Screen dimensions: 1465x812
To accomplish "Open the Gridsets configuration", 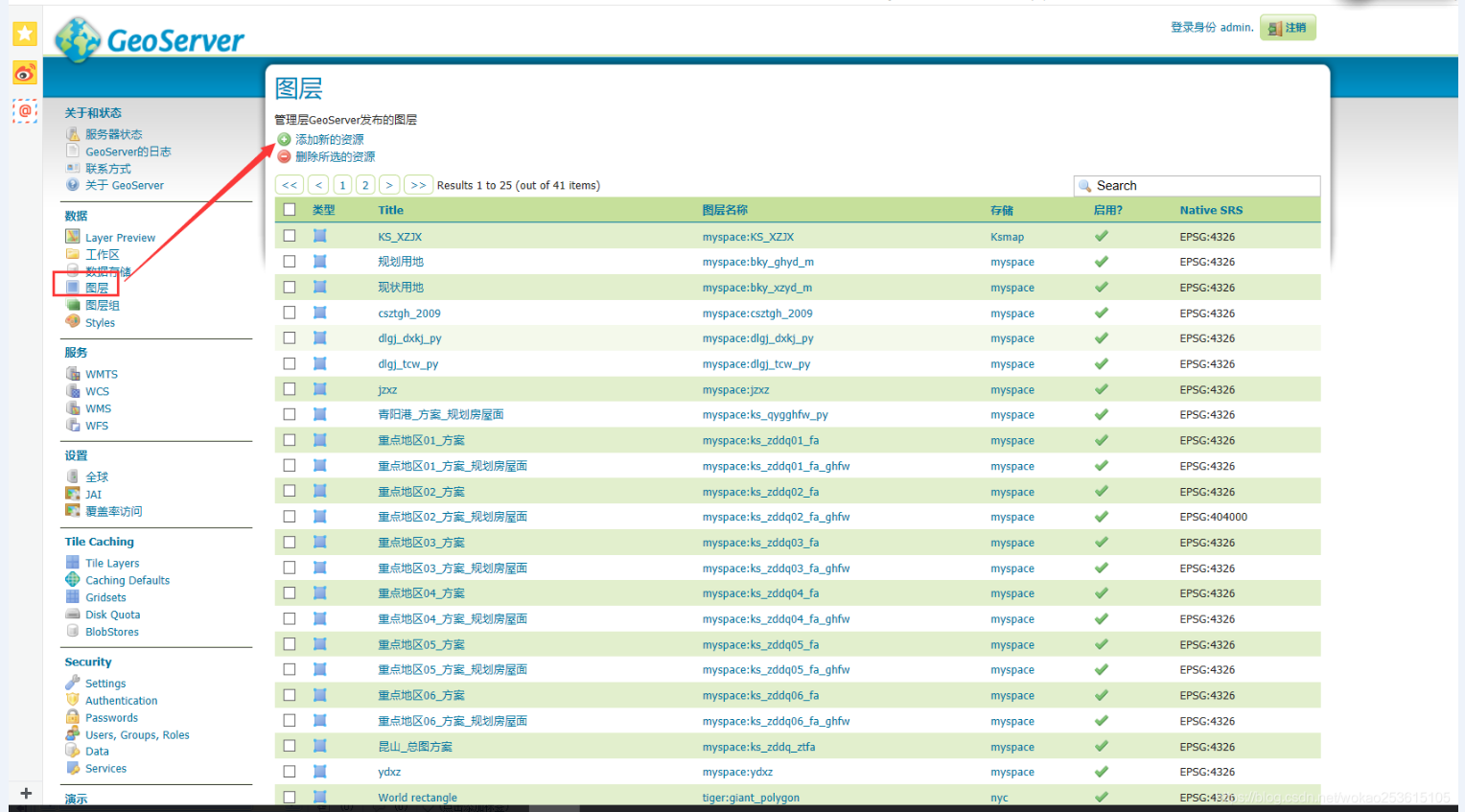I will (x=105, y=596).
